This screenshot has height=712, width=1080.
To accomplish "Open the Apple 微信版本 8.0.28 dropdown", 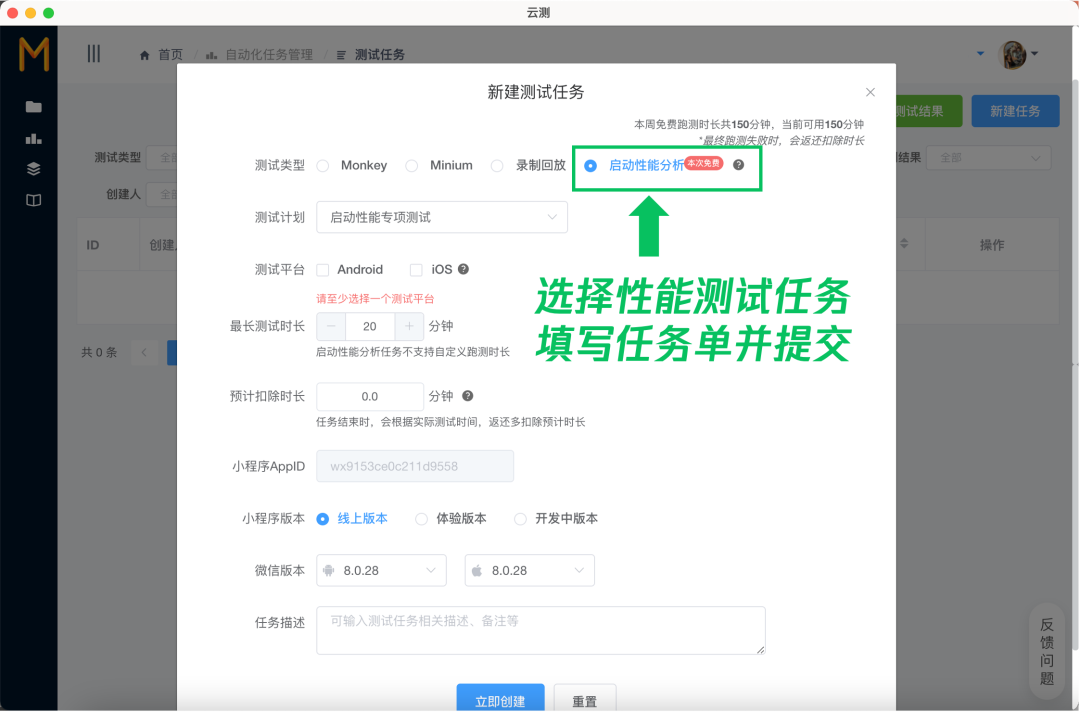I will (x=530, y=571).
